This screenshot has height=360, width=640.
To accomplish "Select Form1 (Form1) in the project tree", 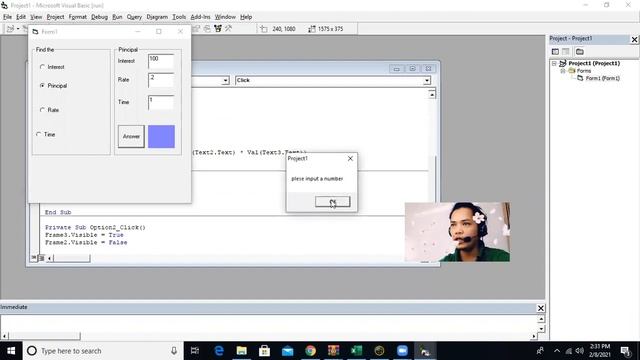I will [x=602, y=78].
